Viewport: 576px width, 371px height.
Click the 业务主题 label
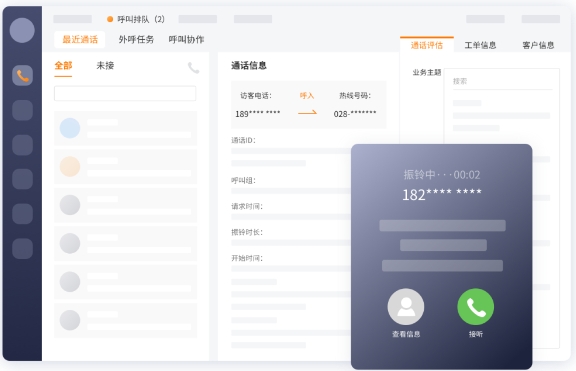(426, 72)
